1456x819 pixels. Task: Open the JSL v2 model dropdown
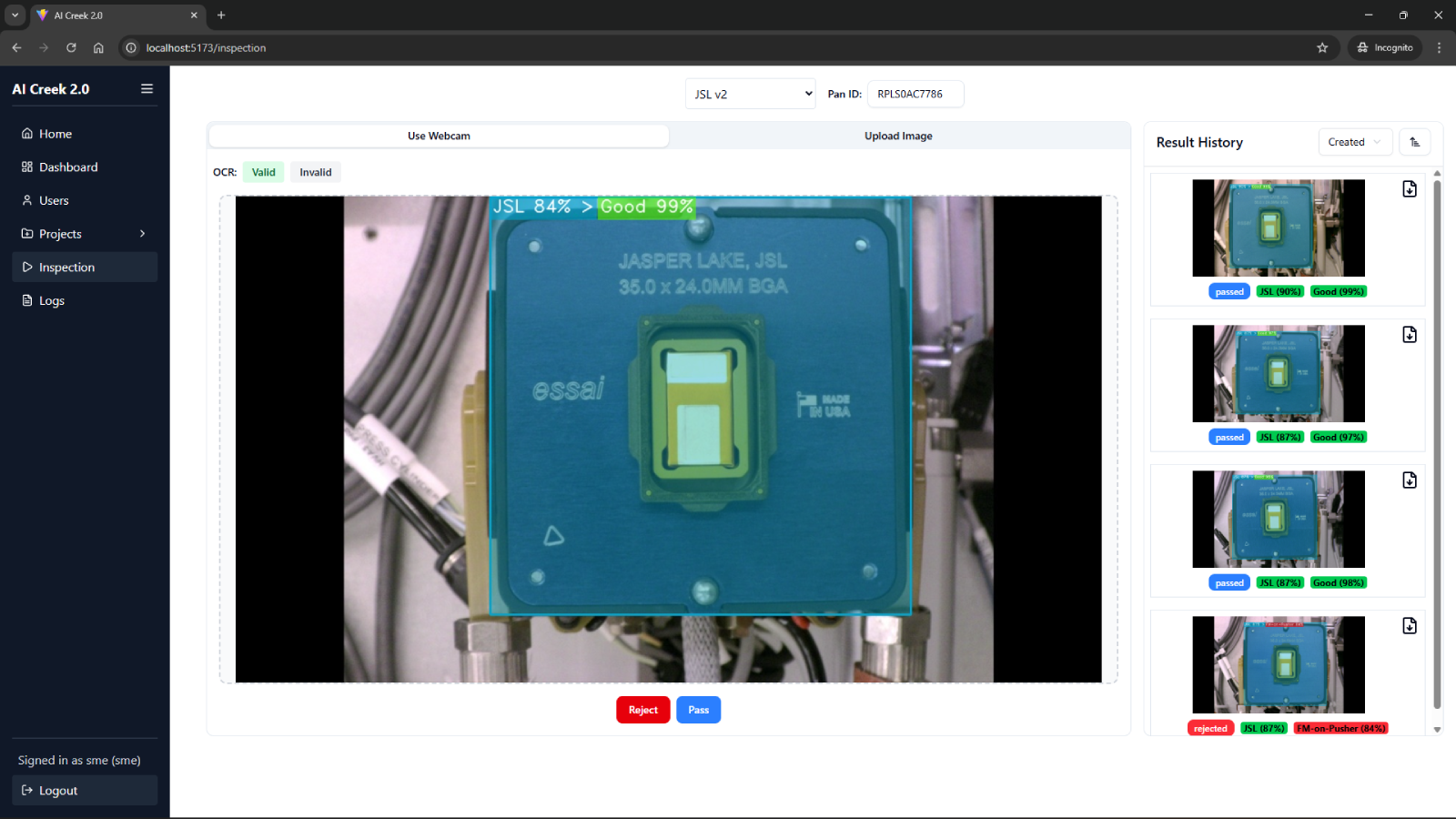pos(750,94)
